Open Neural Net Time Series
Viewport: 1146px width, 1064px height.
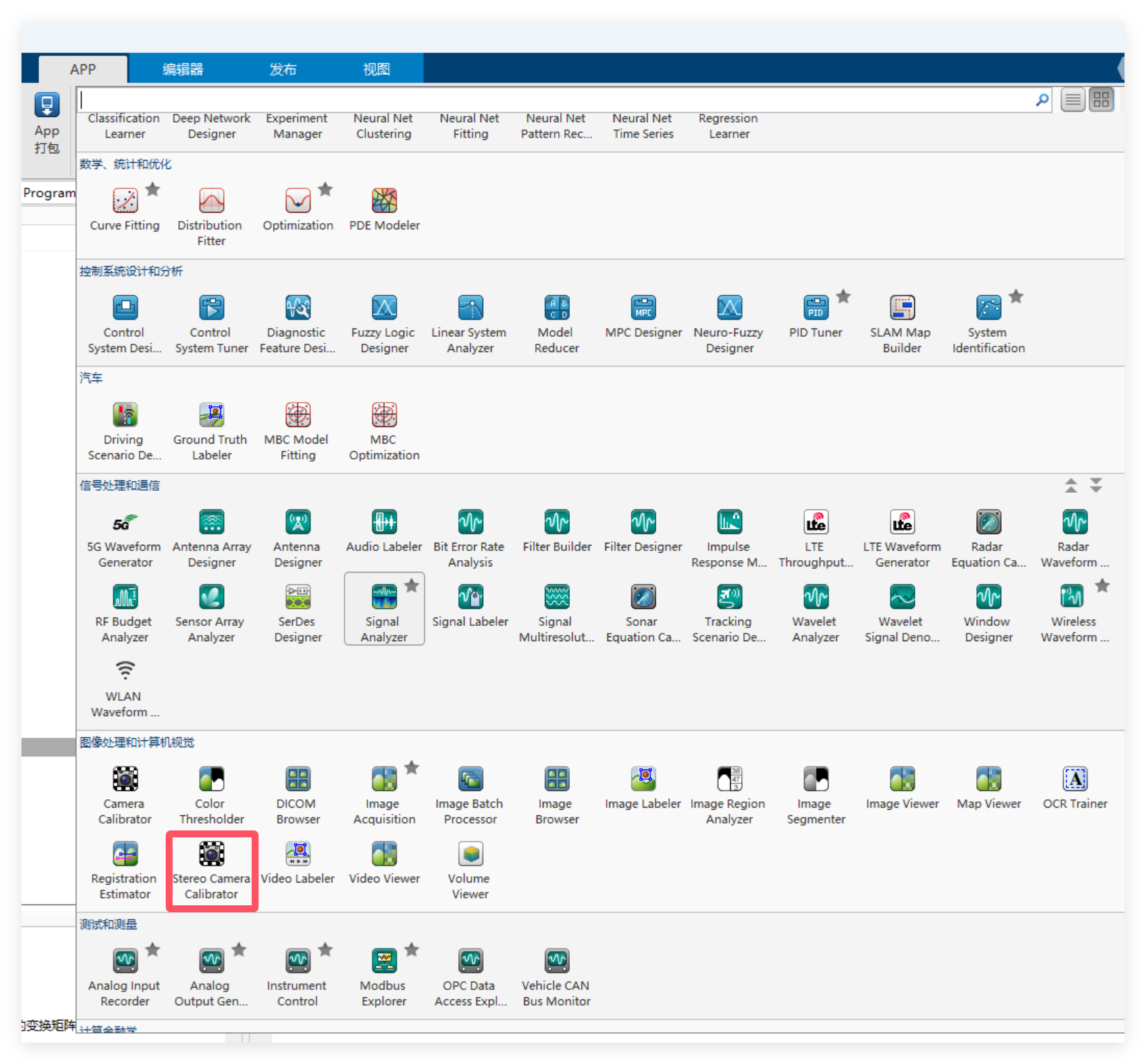click(643, 126)
